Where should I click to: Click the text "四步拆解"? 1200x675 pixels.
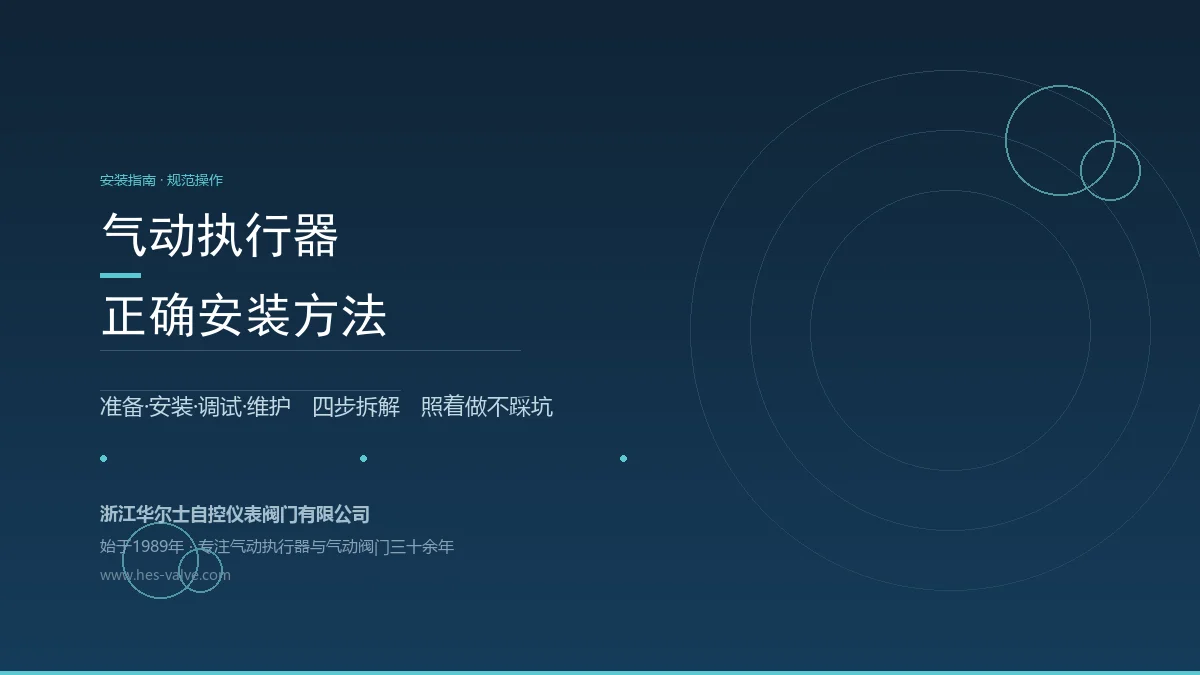tap(356, 407)
